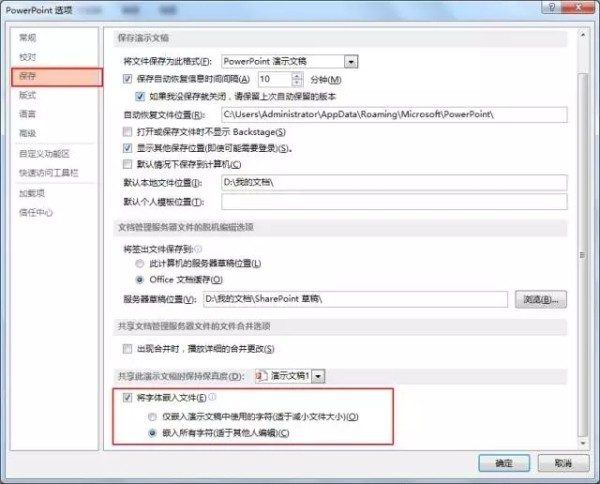Select 此计算机的服务器草稿位置 radio option
Viewport: 600px width, 484px height.
pyautogui.click(x=139, y=263)
